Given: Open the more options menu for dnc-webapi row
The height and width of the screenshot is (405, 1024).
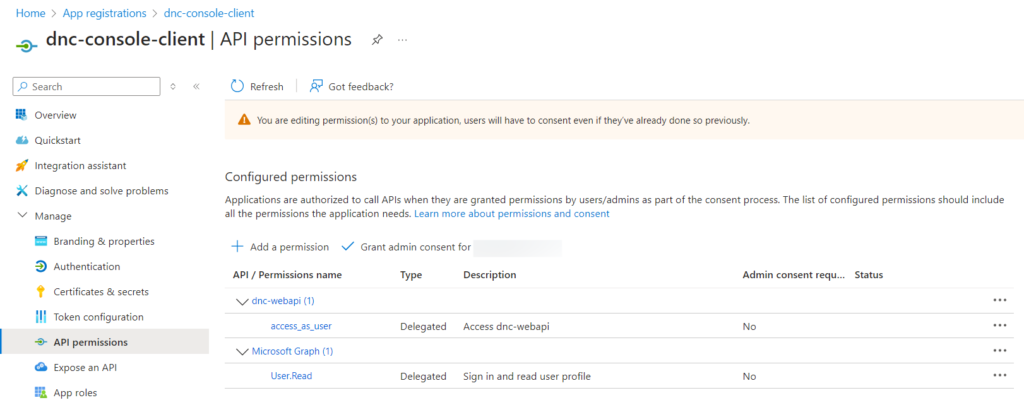Looking at the screenshot, I should [999, 300].
